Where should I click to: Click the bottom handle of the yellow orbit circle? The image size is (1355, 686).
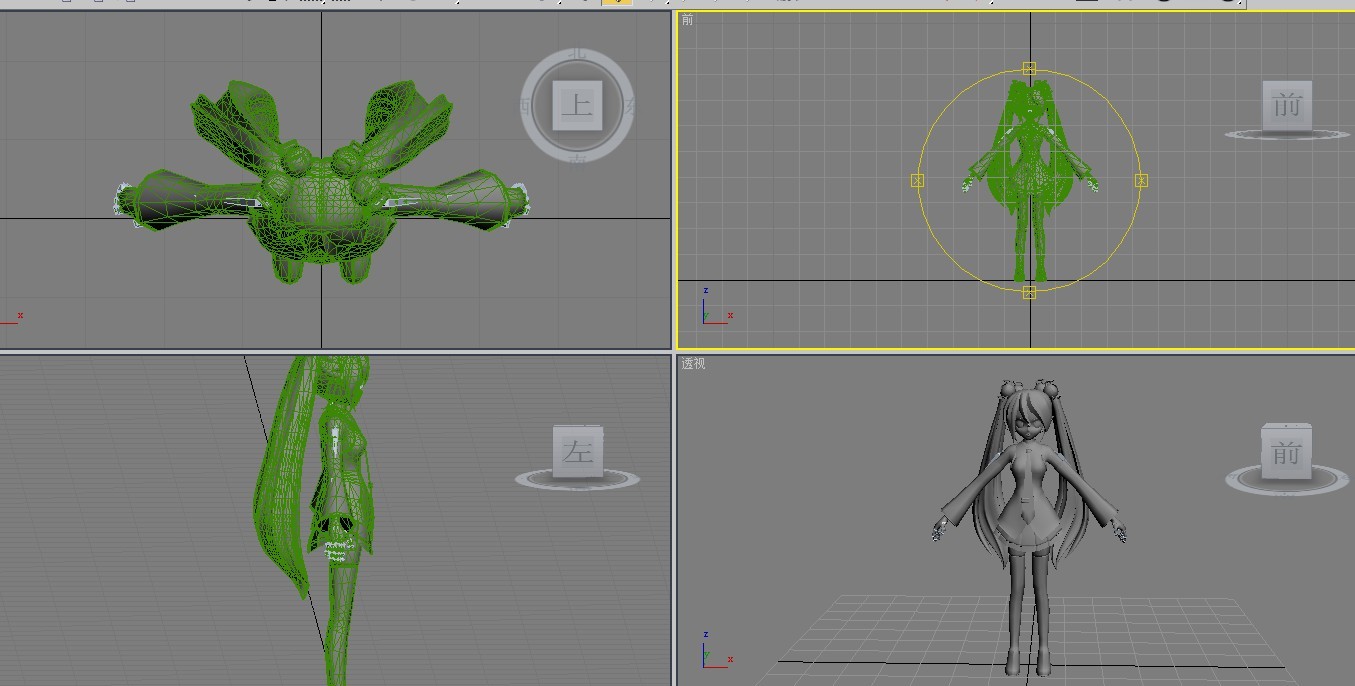pyautogui.click(x=1029, y=292)
